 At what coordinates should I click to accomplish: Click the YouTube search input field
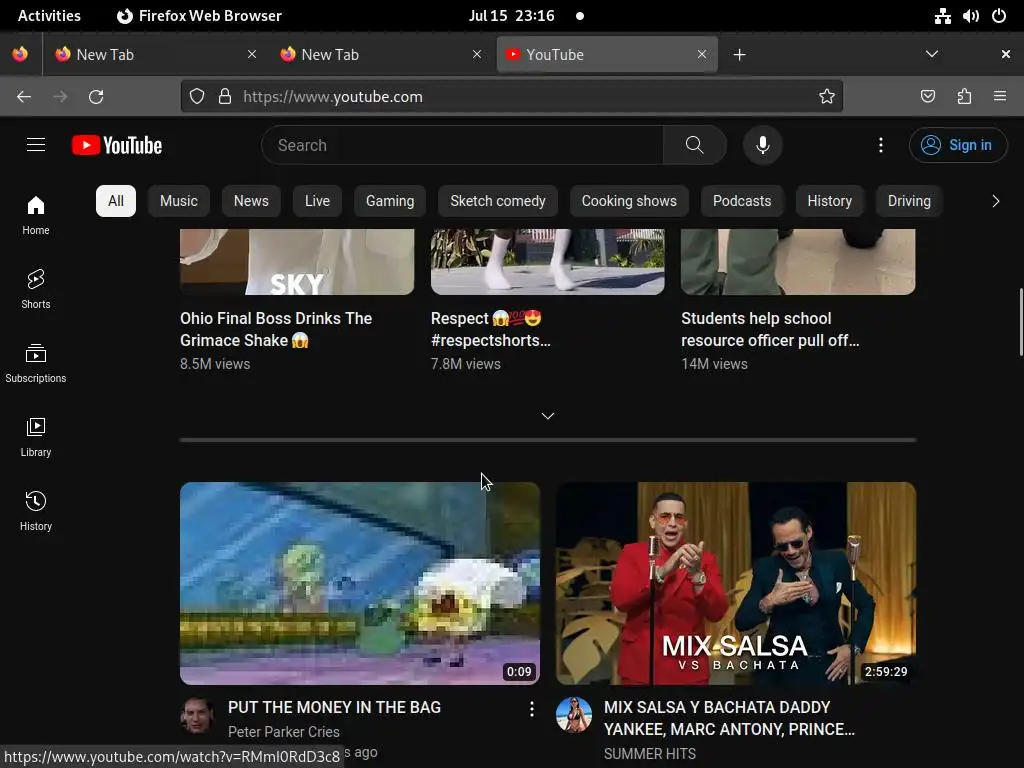click(x=462, y=145)
